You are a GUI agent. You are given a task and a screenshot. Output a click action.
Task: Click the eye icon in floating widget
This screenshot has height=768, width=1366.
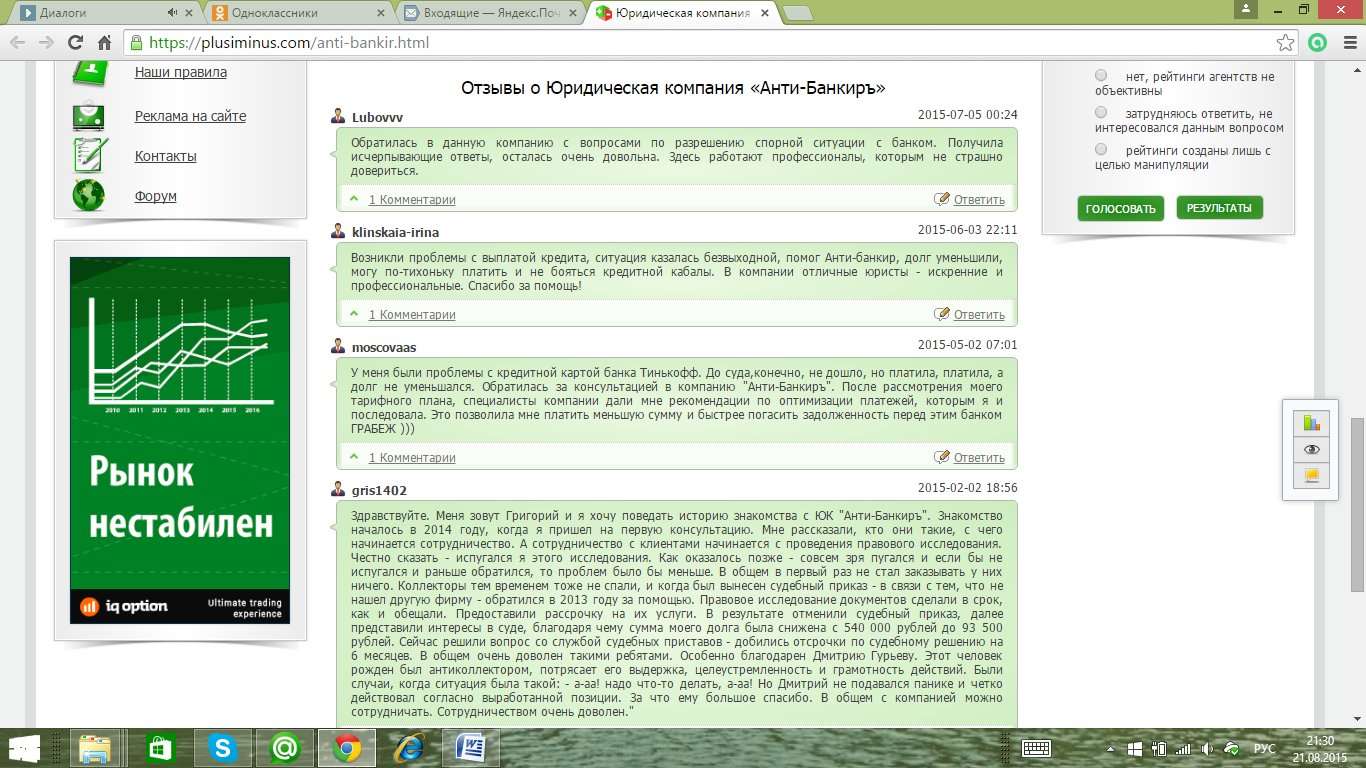pos(1311,450)
